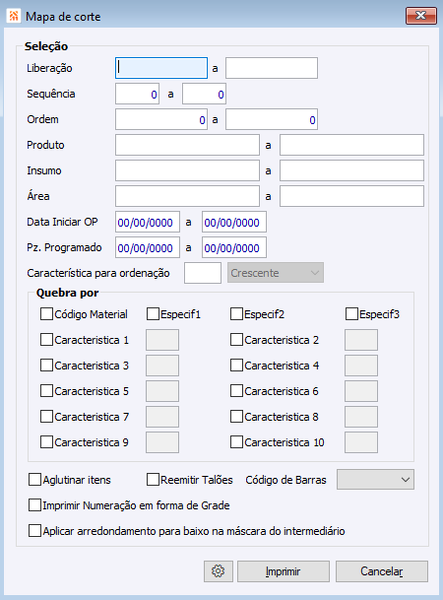Select the second Área field
Screen dimensions: 443x600
[352, 196]
